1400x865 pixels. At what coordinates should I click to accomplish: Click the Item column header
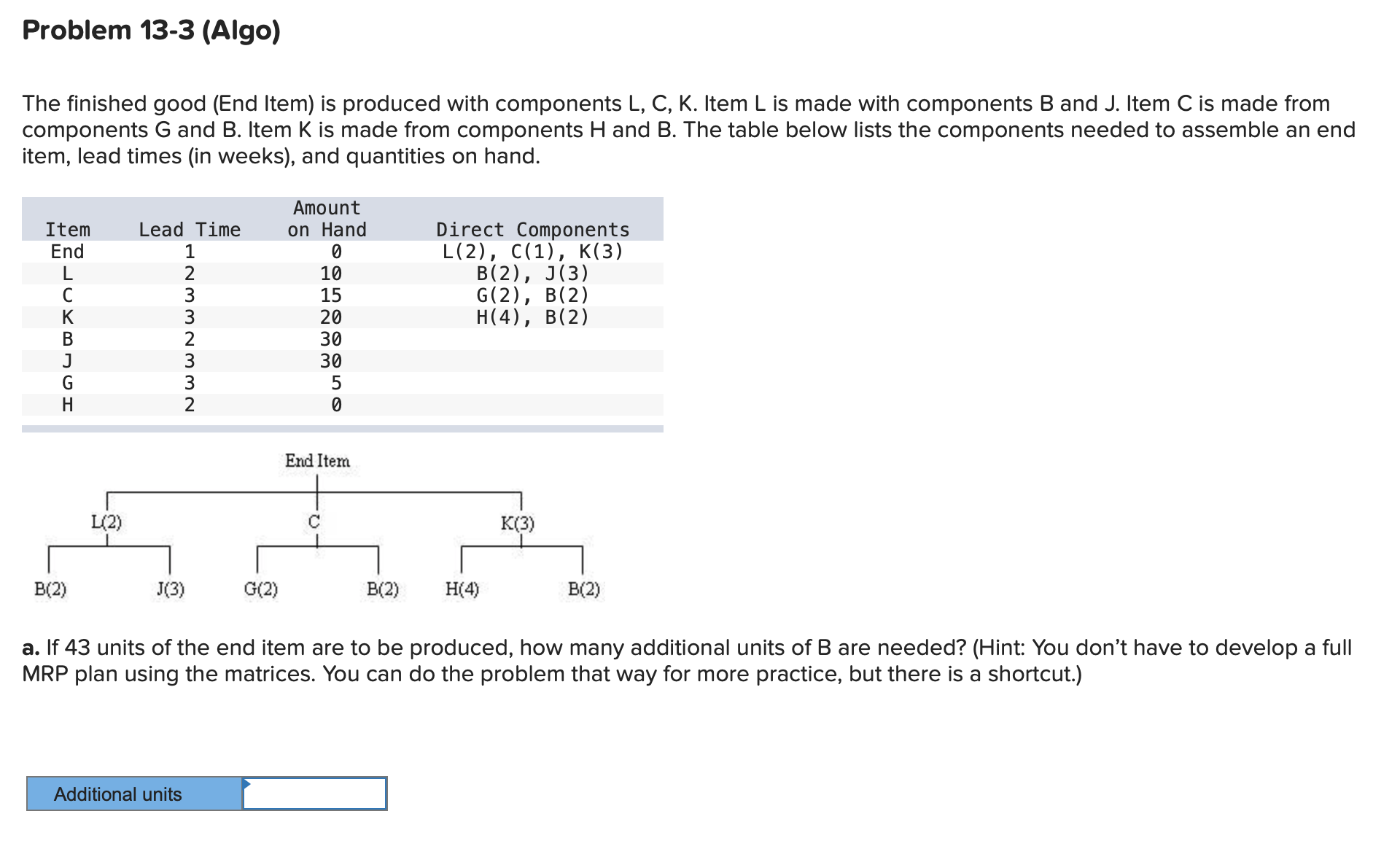[68, 230]
